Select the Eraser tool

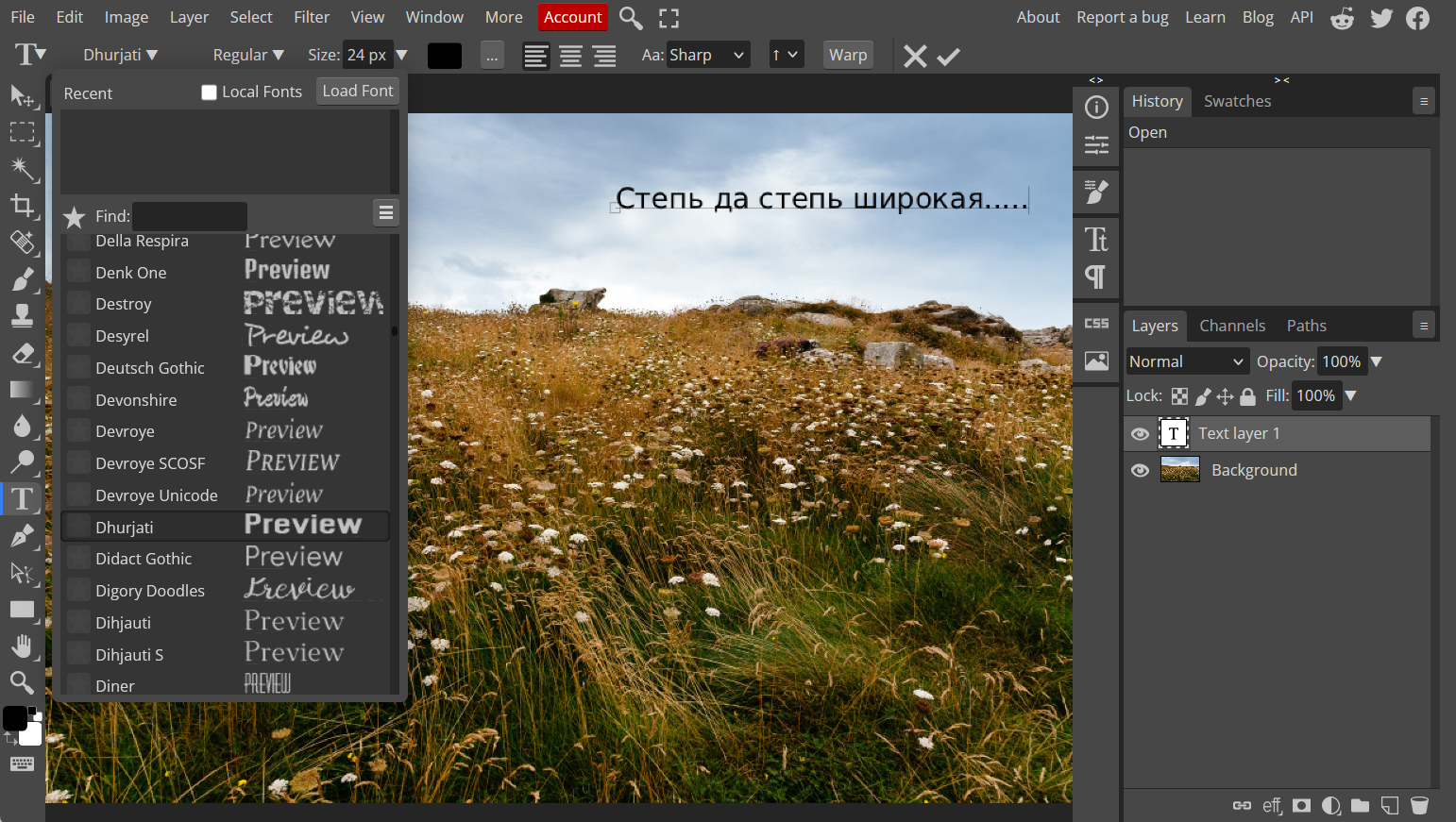click(22, 354)
